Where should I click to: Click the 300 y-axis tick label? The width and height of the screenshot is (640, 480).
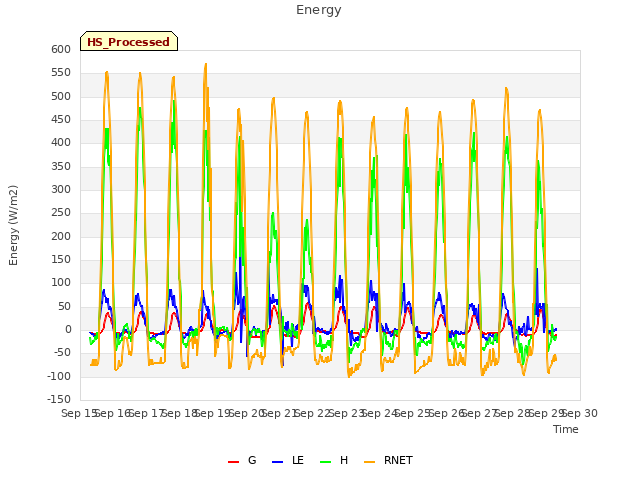coord(61,189)
